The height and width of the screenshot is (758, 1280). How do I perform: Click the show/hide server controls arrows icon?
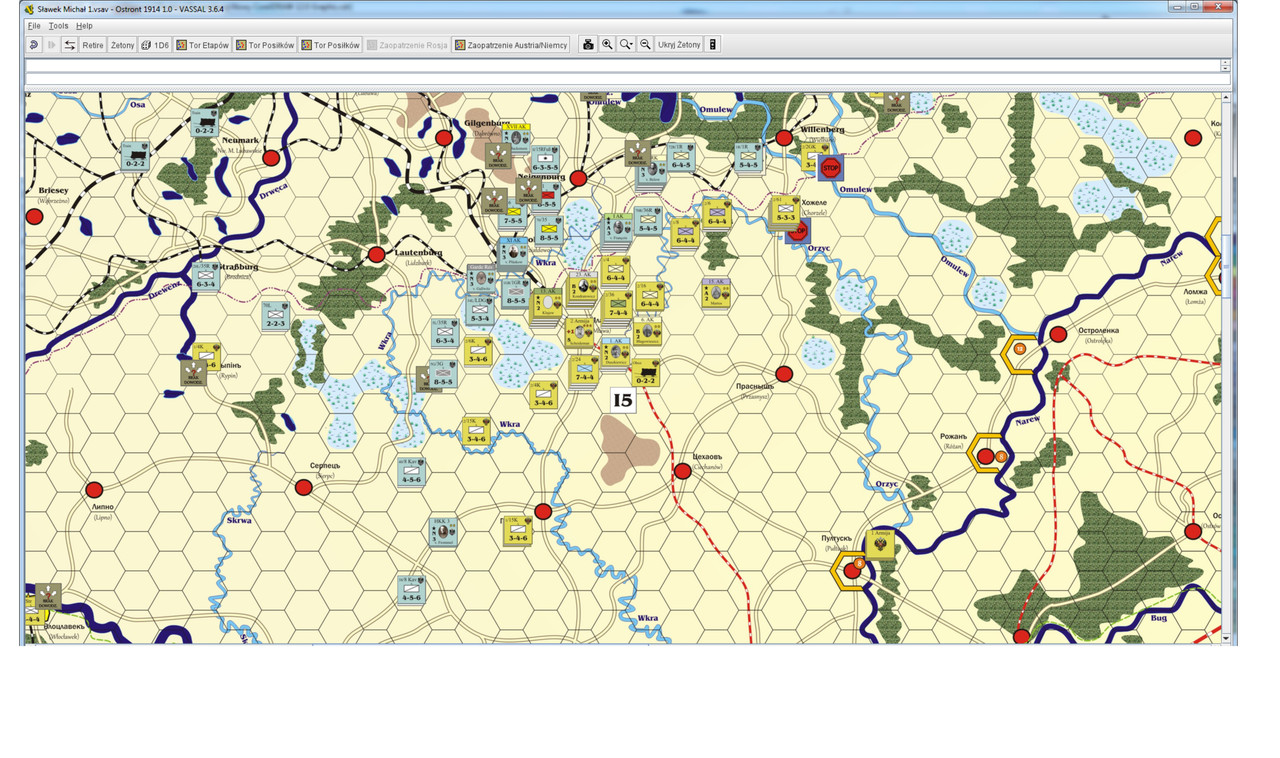(70, 45)
